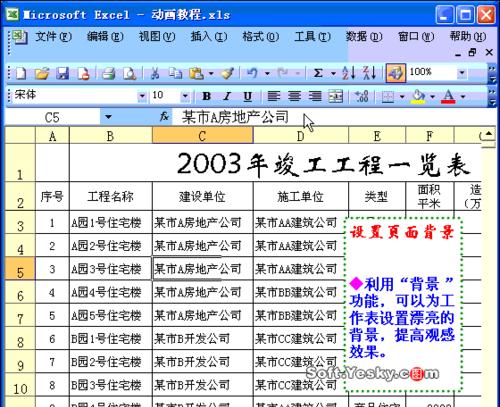Apply borders with the Borders icon

point(387,96)
